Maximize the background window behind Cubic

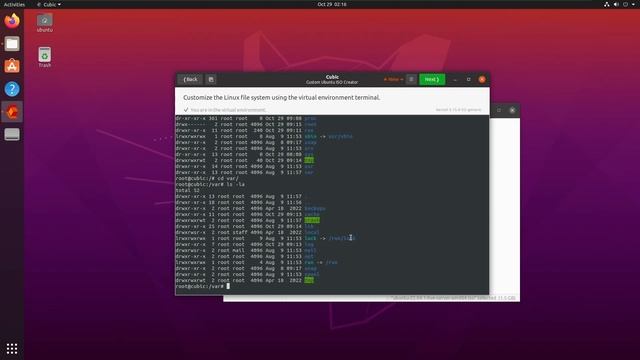[499, 110]
